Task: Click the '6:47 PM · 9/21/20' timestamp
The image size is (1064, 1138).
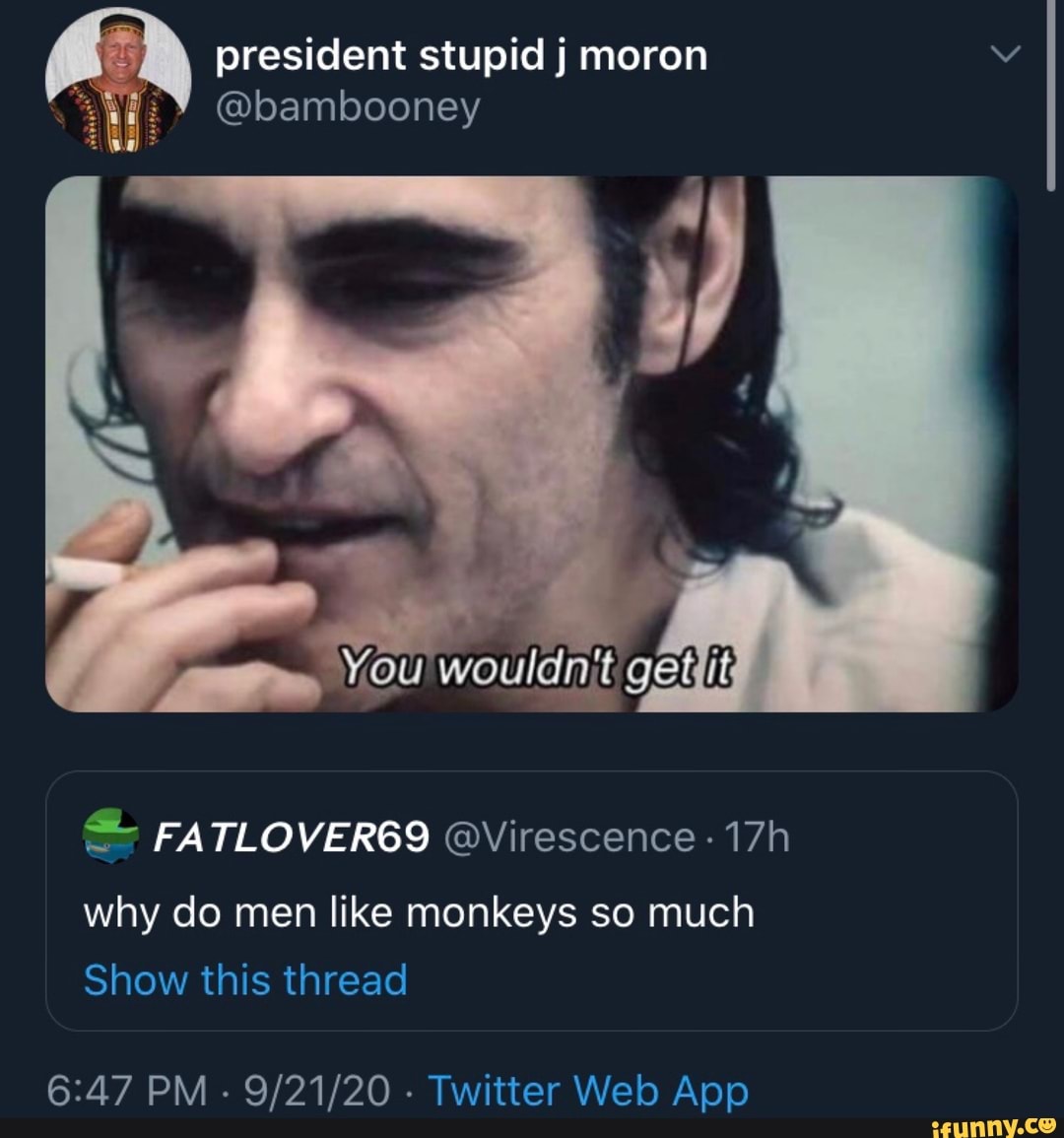Action: (217, 1091)
